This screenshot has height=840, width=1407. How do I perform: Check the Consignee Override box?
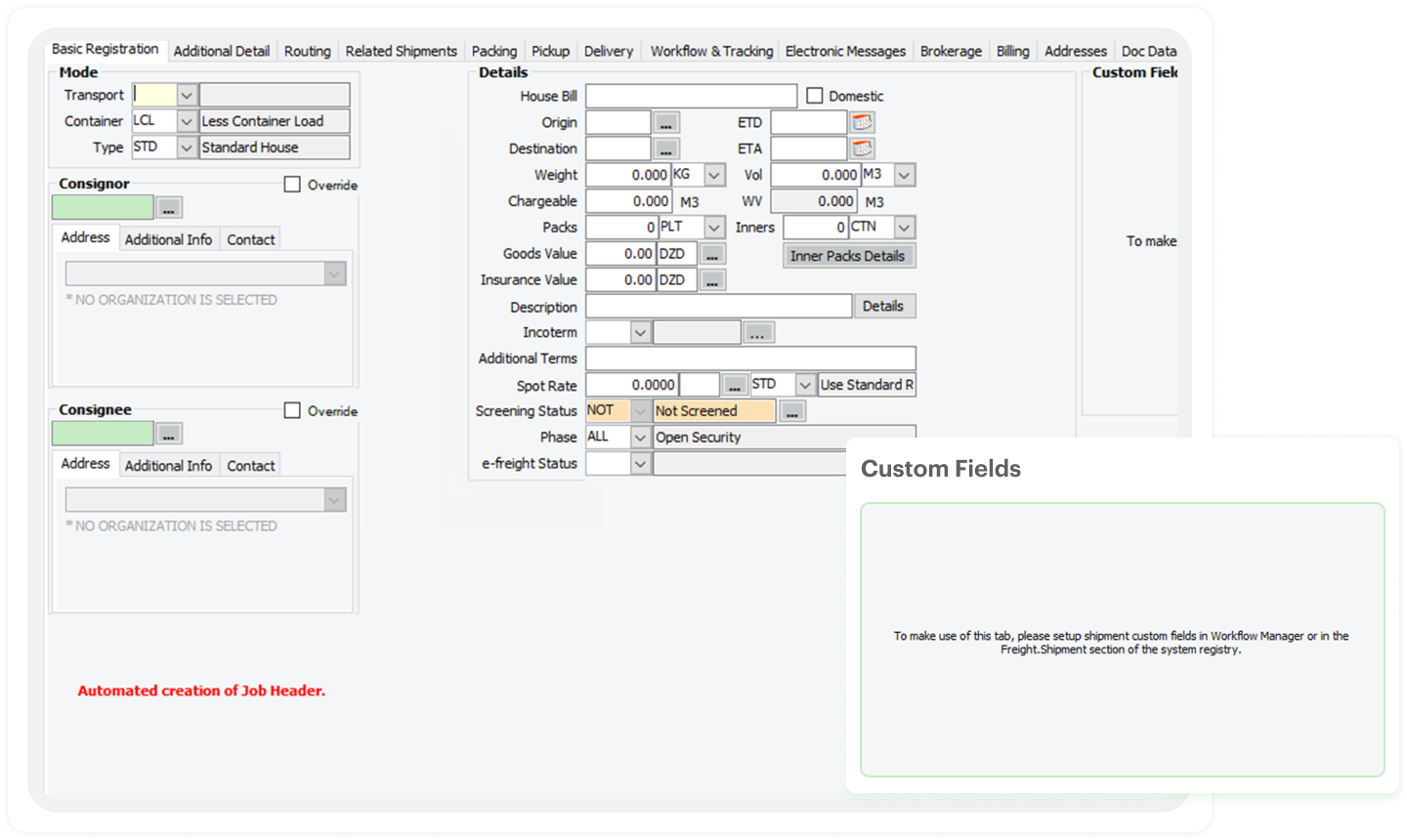[292, 411]
